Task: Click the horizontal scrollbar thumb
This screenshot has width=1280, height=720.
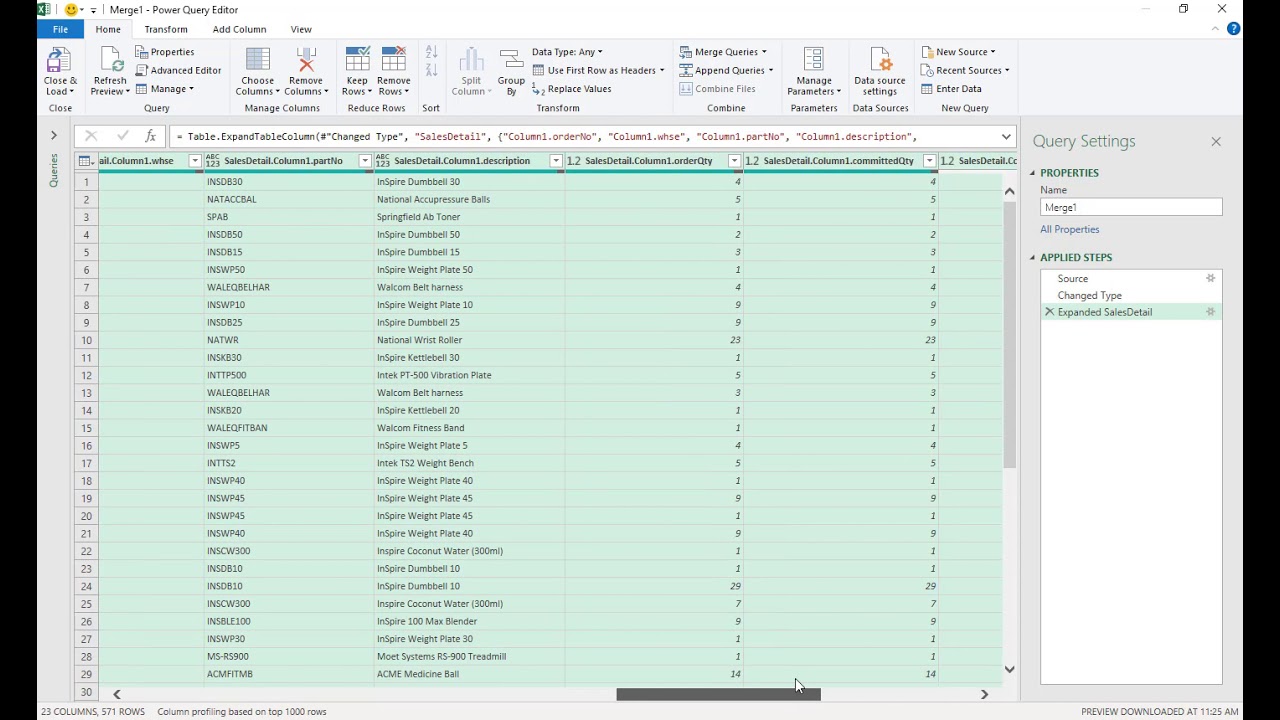Action: click(718, 695)
